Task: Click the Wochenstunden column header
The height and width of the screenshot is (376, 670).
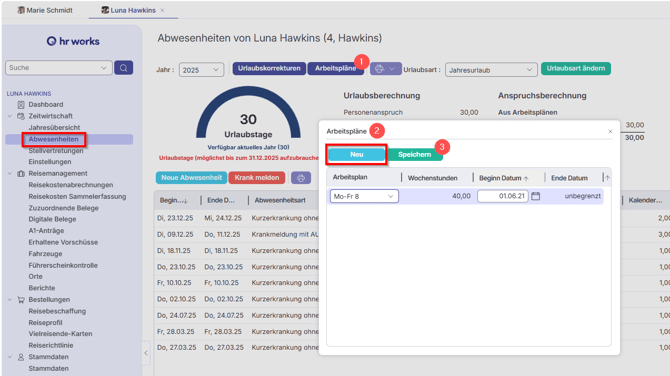Action: [x=432, y=178]
